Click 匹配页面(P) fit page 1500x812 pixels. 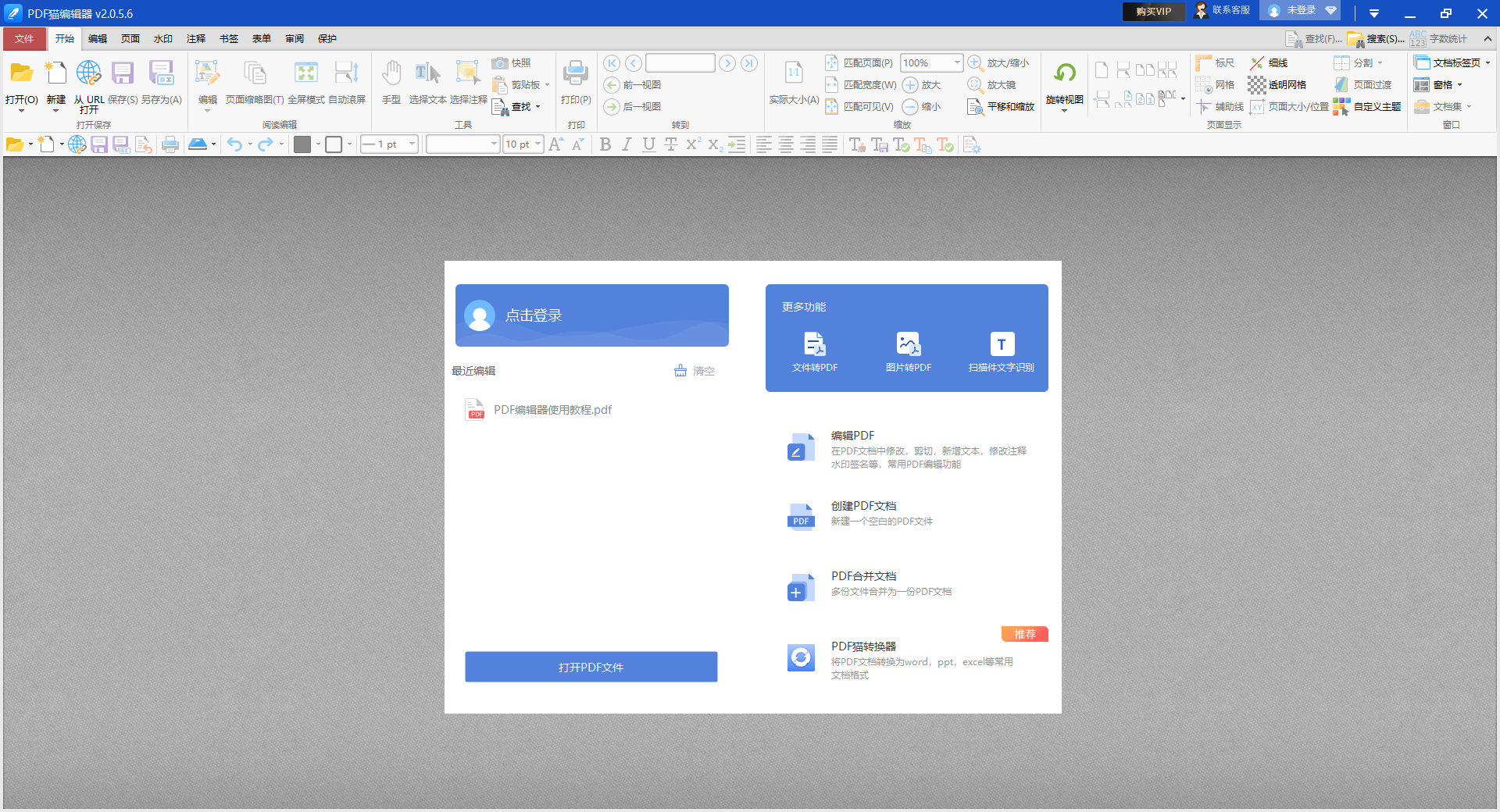tap(859, 62)
